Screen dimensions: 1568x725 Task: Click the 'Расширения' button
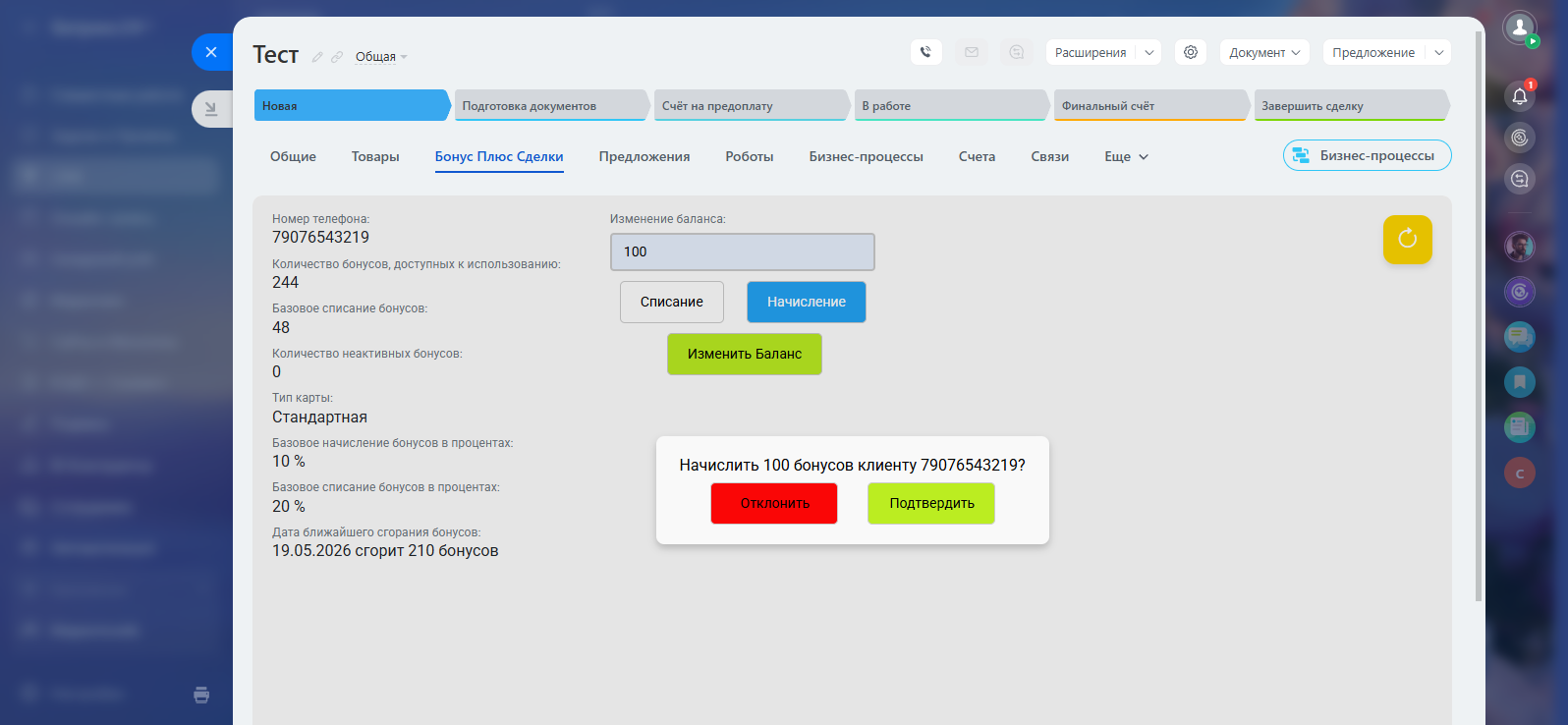(1091, 53)
